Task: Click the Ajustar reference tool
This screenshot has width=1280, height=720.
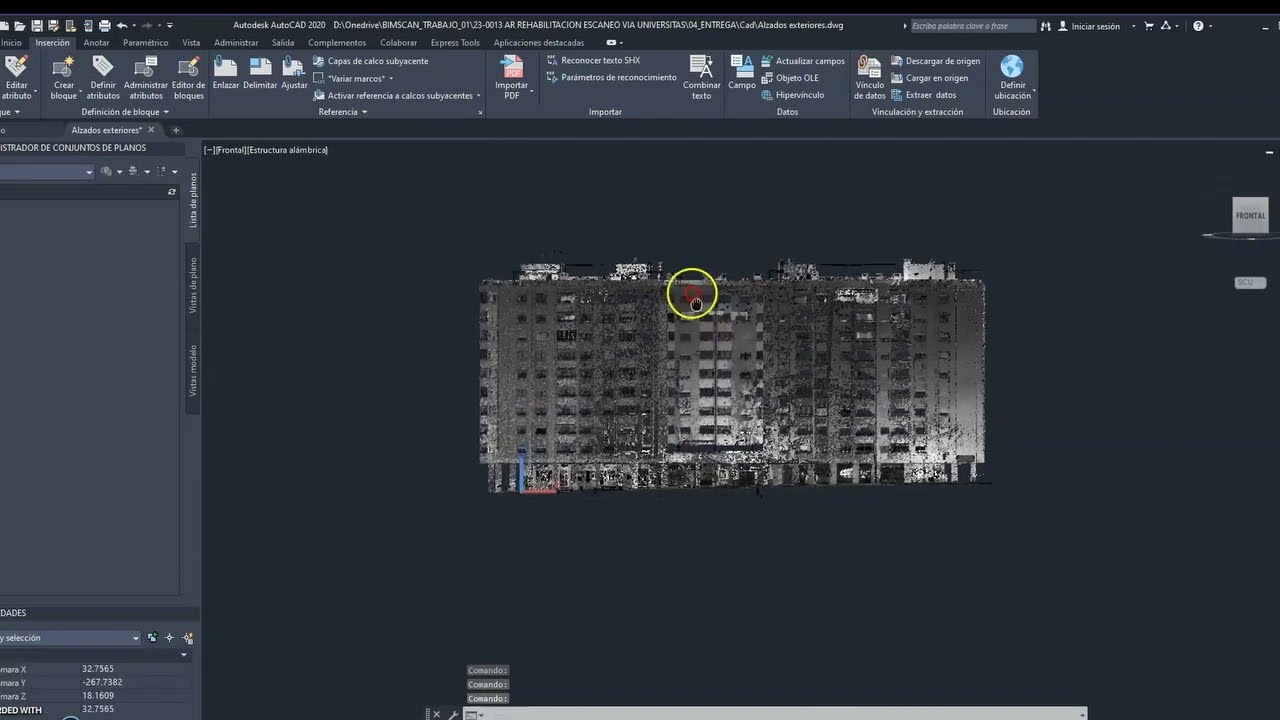Action: 294,73
